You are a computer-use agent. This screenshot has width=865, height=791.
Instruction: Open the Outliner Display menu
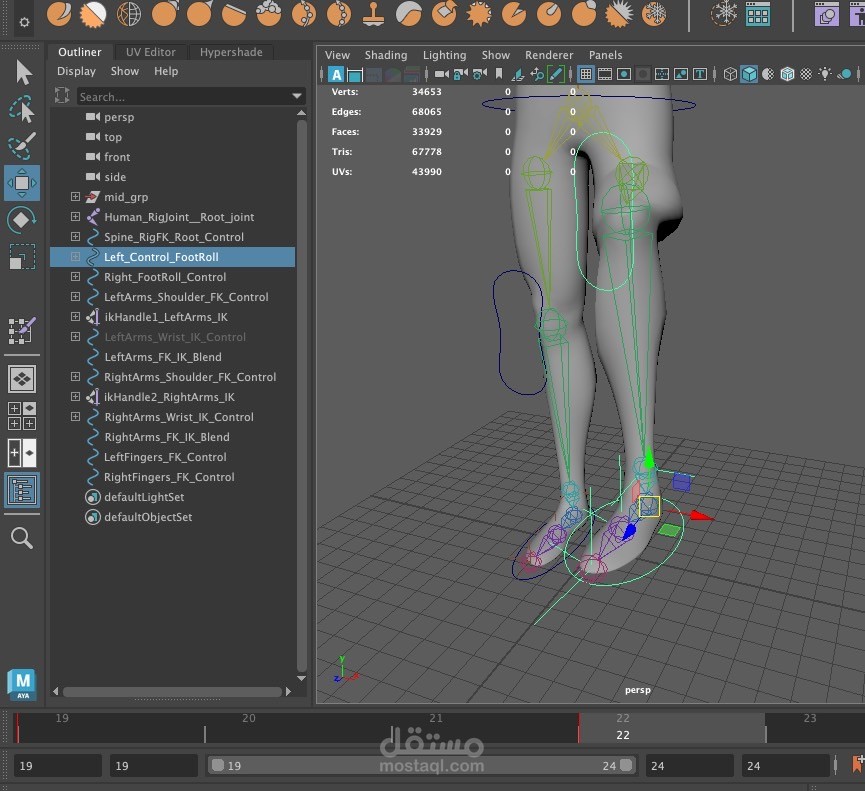(x=76, y=71)
